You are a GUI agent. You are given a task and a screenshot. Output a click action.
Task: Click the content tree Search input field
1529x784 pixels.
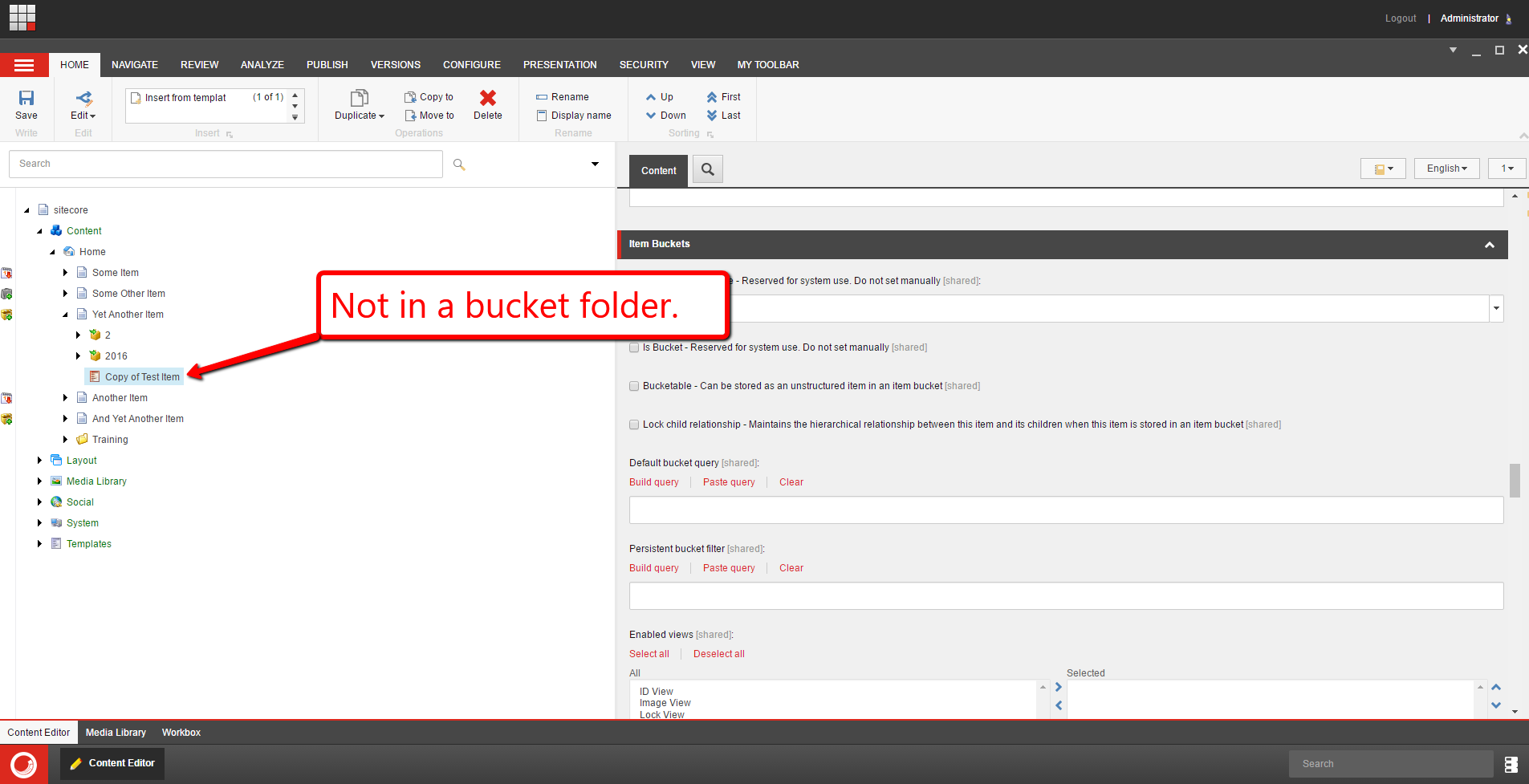(x=226, y=164)
